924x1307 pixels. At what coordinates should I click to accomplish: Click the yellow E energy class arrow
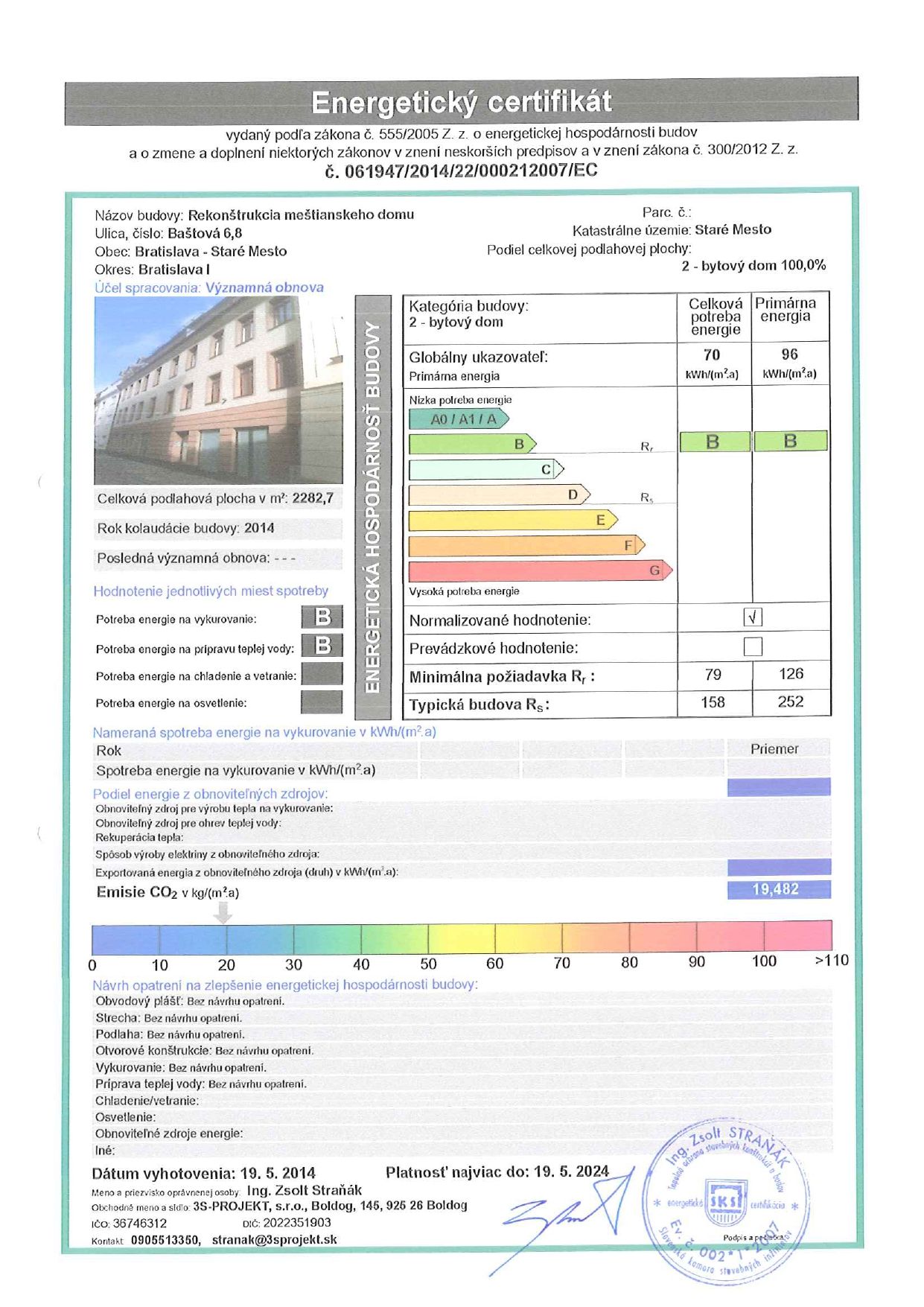[513, 520]
